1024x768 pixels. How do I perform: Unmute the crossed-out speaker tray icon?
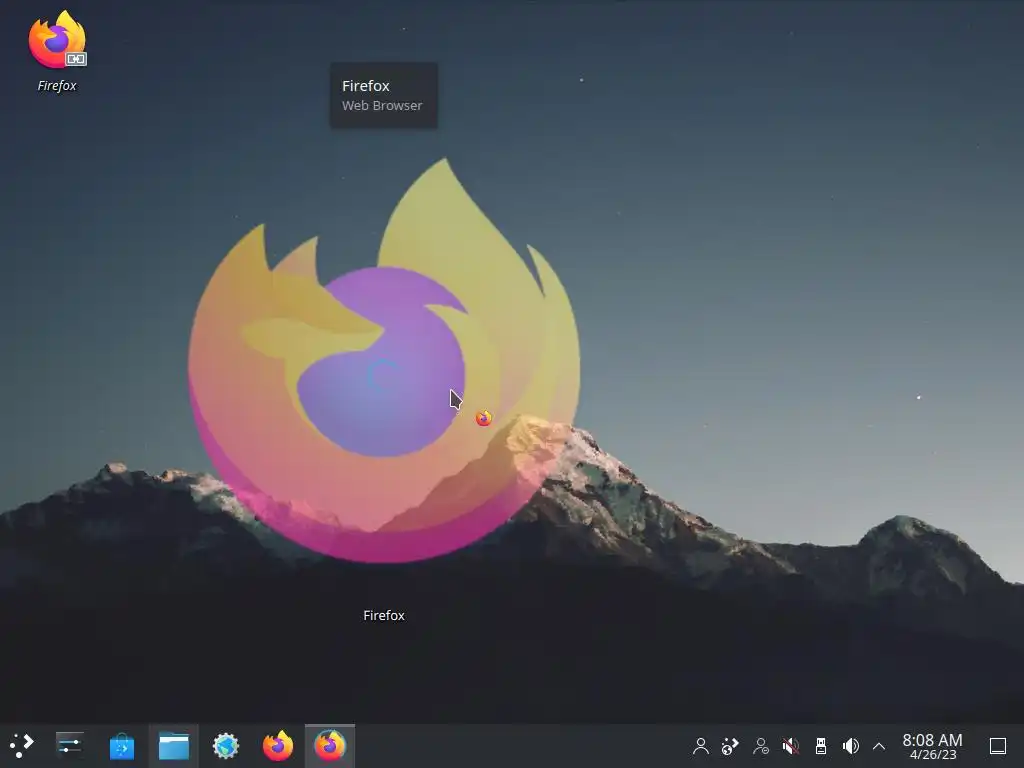pos(791,746)
